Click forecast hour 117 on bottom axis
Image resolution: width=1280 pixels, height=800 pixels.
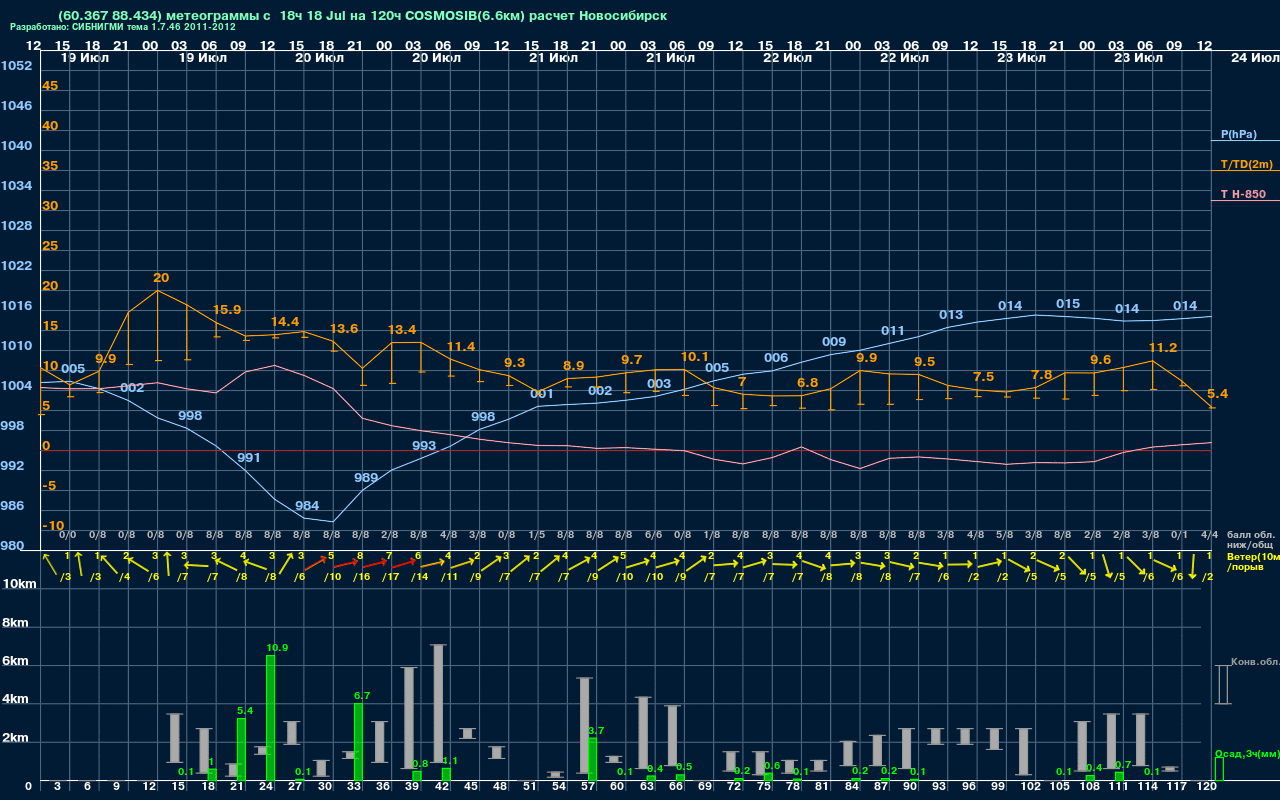[x=1177, y=787]
